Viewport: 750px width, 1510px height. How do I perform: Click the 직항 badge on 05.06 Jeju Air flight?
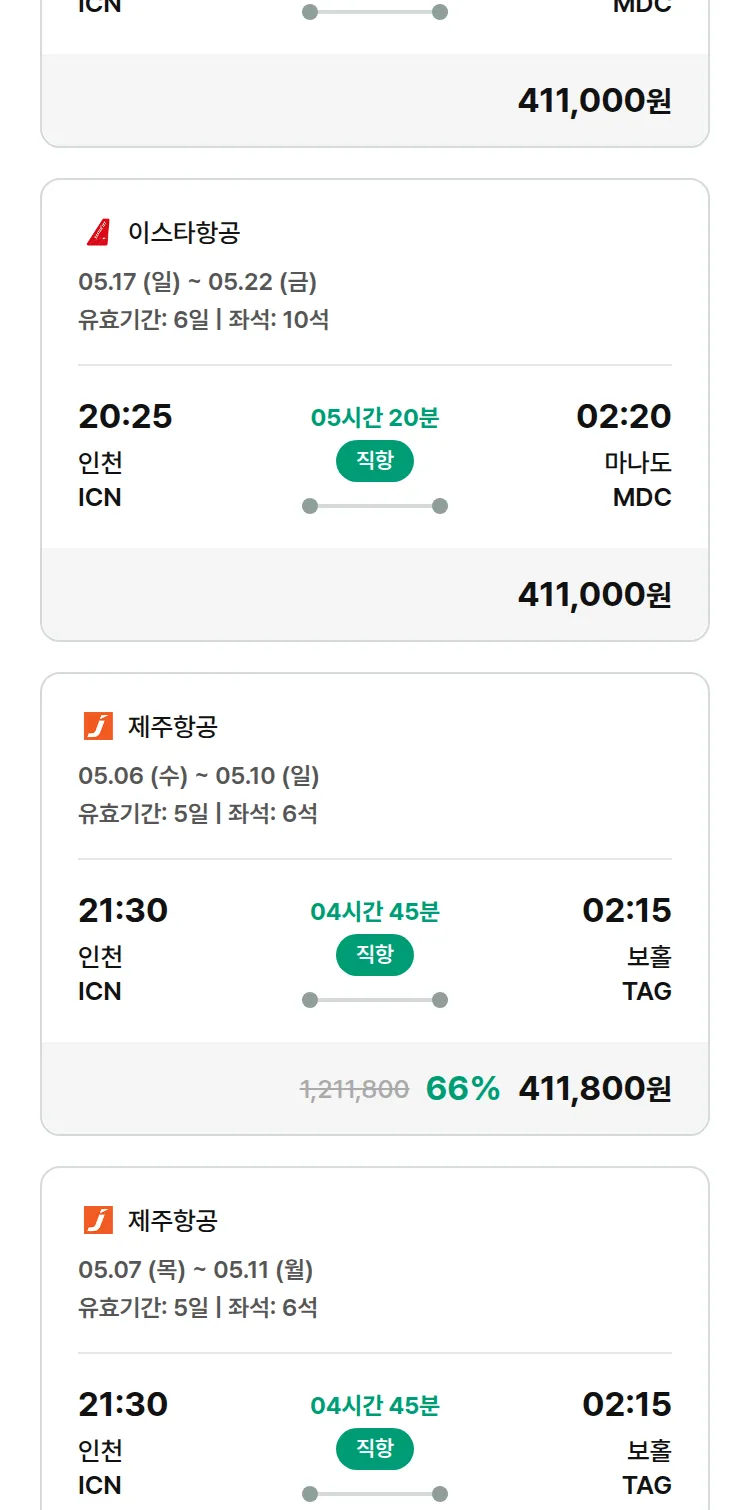tap(375, 955)
